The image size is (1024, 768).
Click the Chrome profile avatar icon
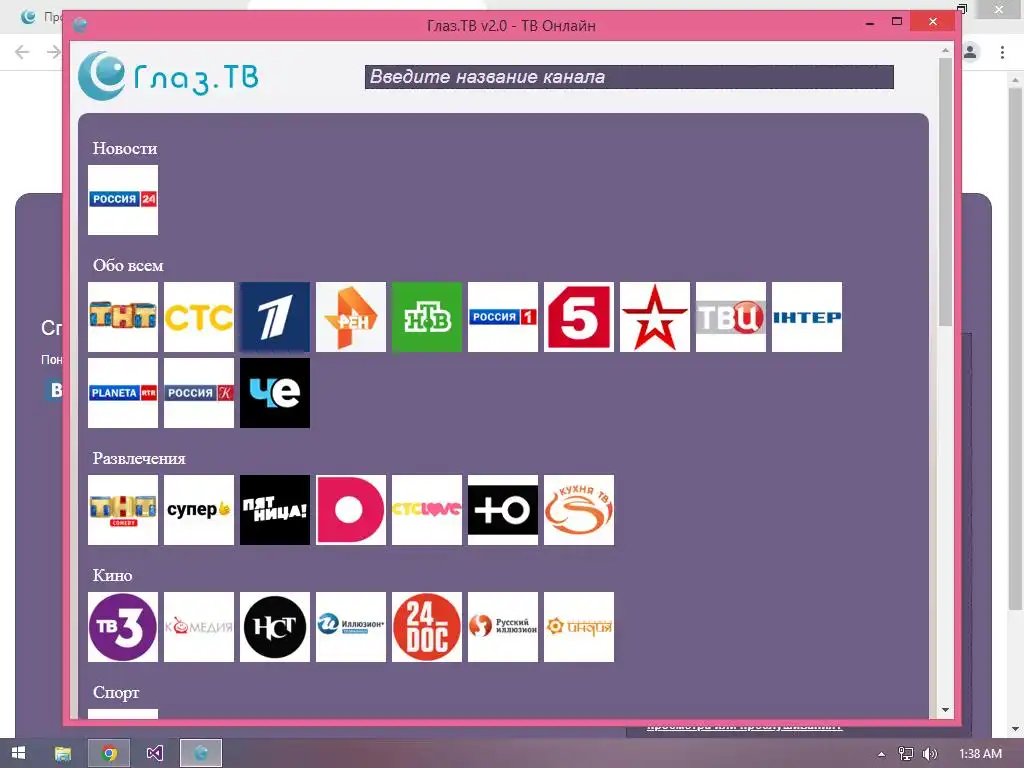click(x=970, y=52)
